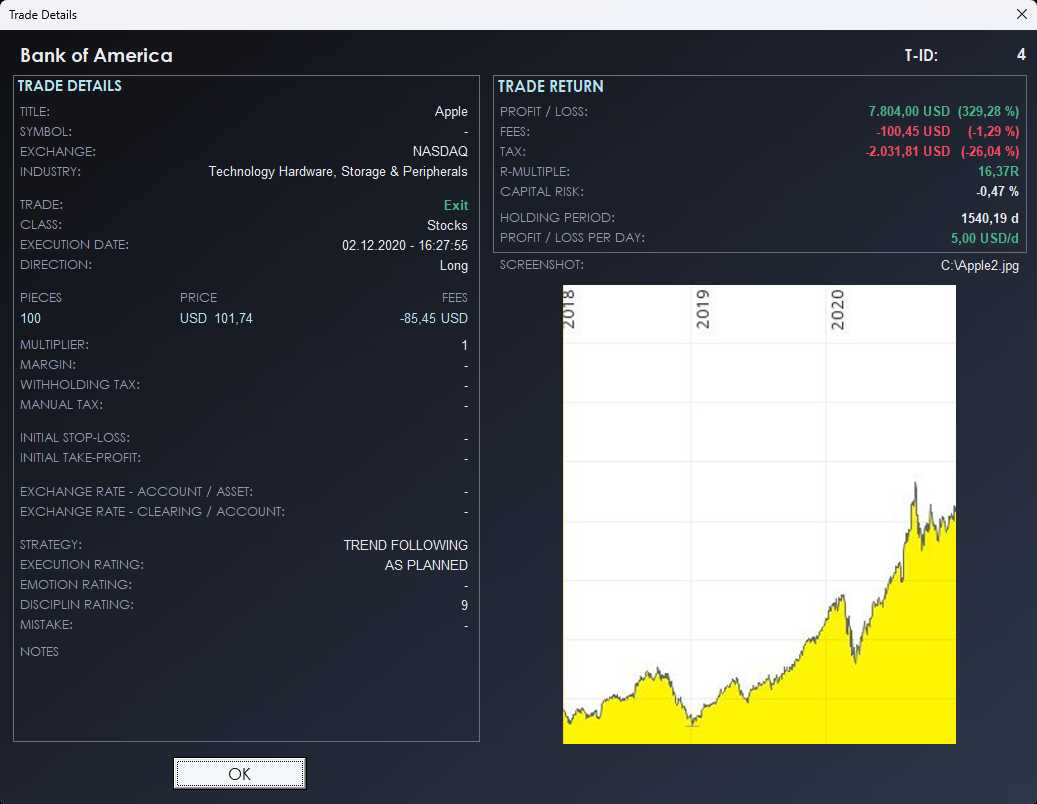This screenshot has height=804, width=1037.
Task: Click the 2019 year label on chart
Action: click(702, 309)
